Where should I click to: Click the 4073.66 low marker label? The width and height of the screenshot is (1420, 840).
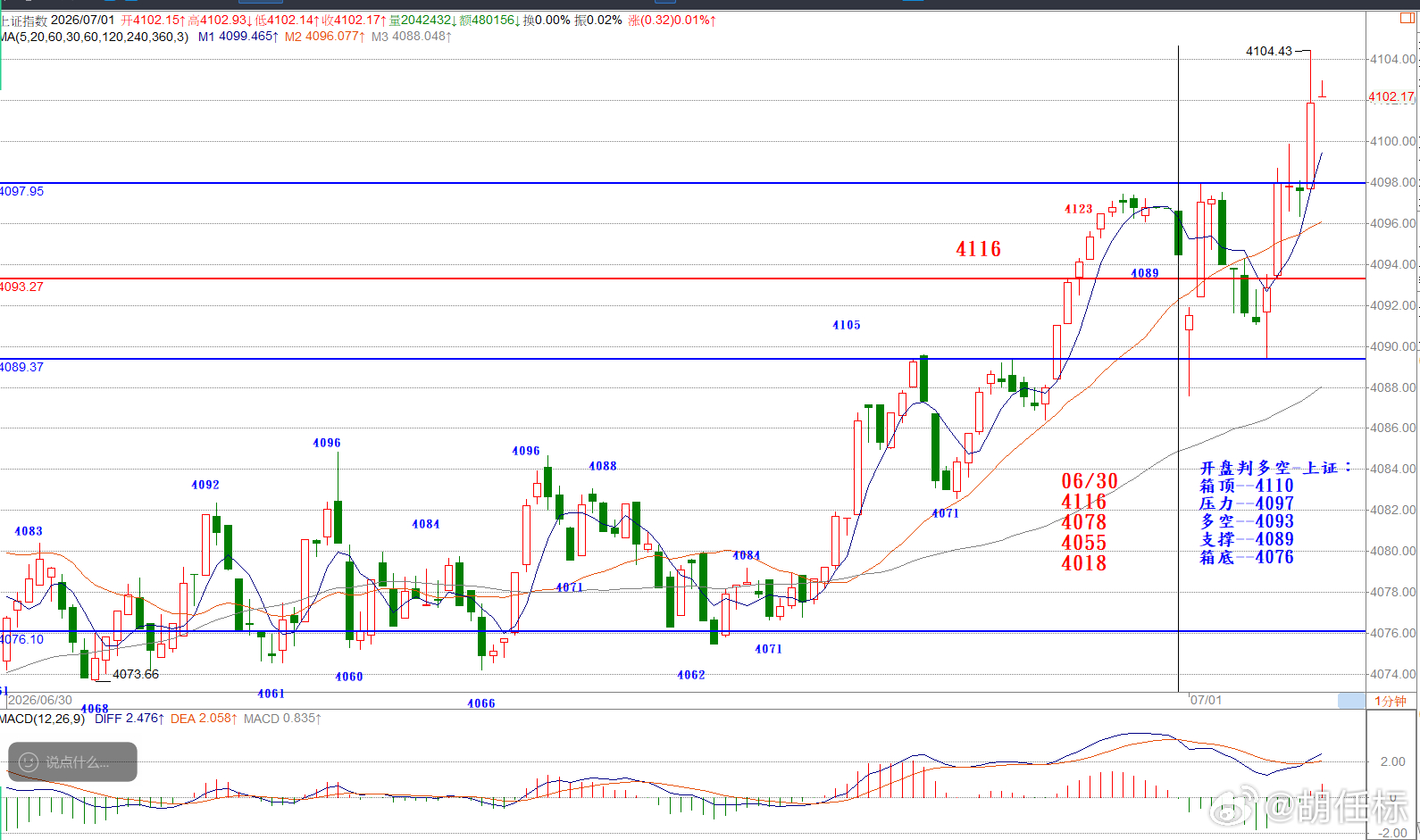click(x=136, y=674)
